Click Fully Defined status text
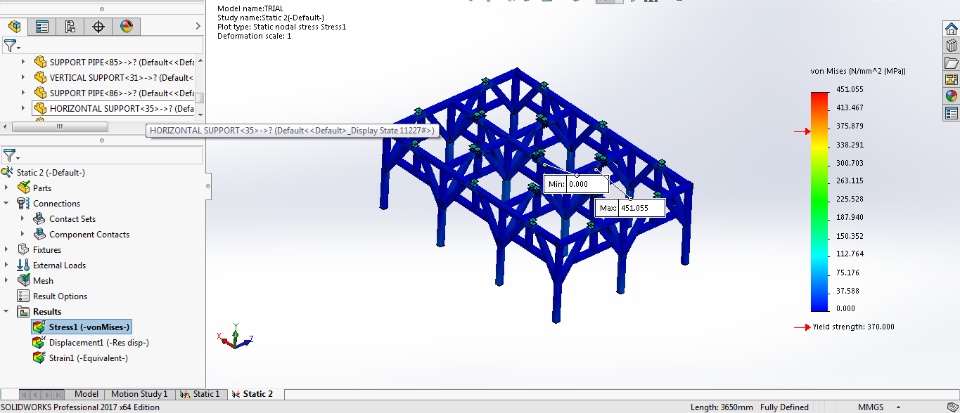Viewport: 960px width, 413px height. 784,407
